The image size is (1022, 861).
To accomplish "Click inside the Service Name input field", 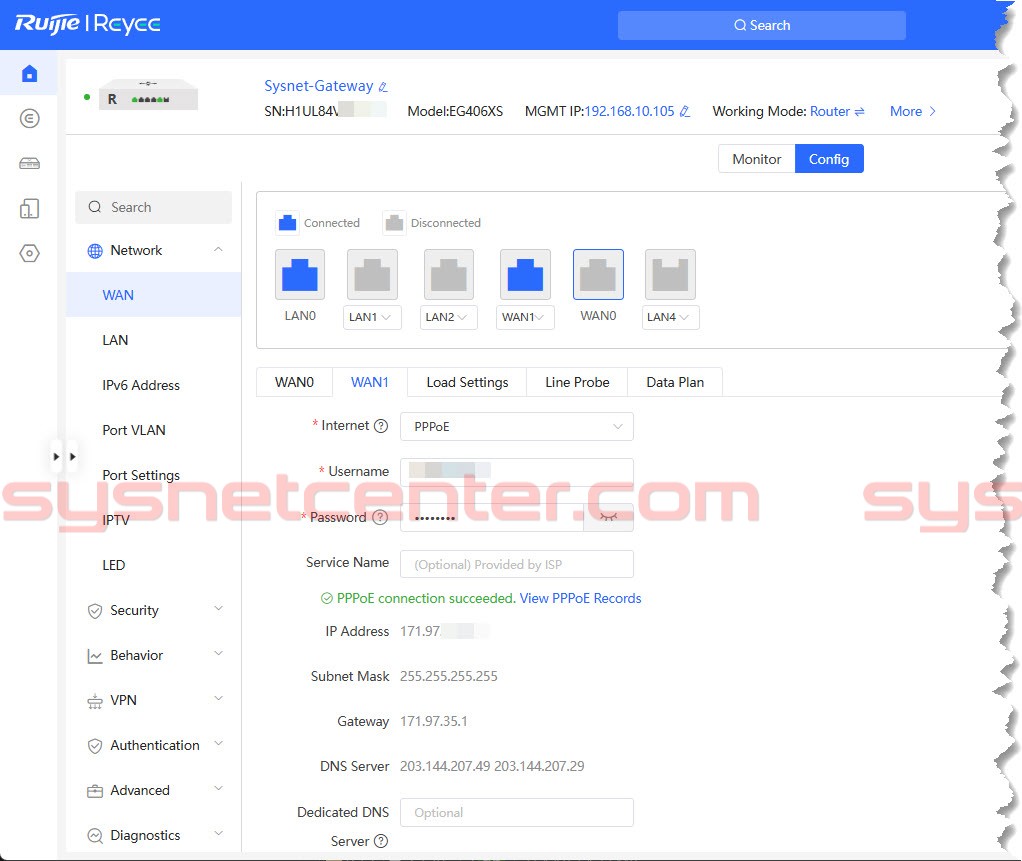I will (516, 564).
